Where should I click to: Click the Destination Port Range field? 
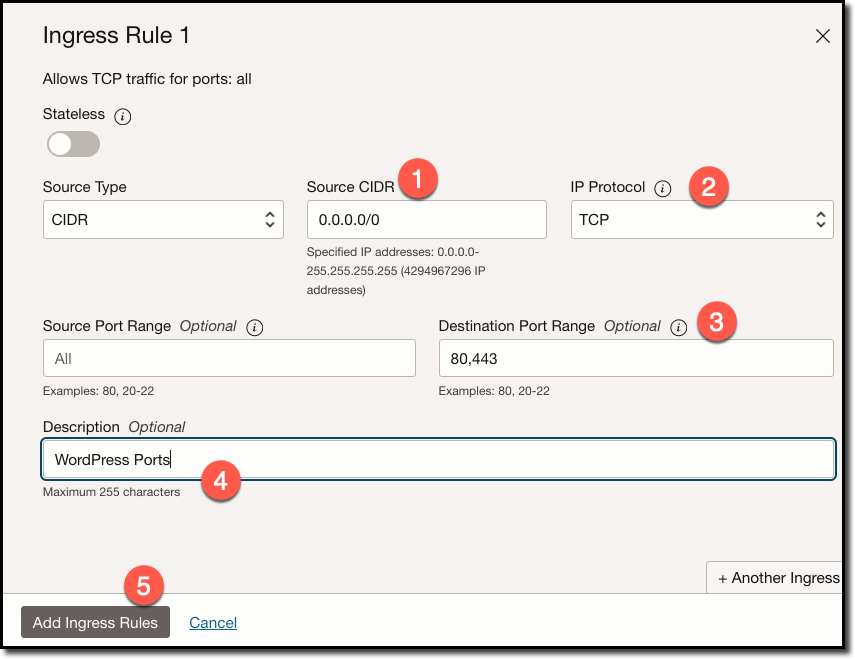pyautogui.click(x=637, y=357)
